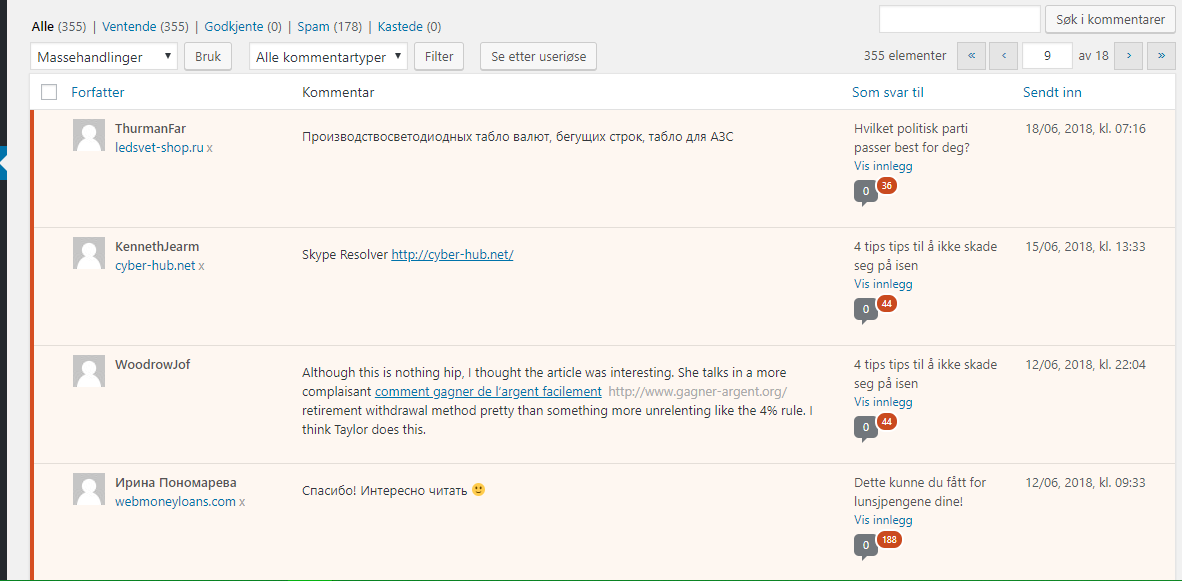Show Godkjente comments filter
The image size is (1182, 581).
click(x=234, y=26)
